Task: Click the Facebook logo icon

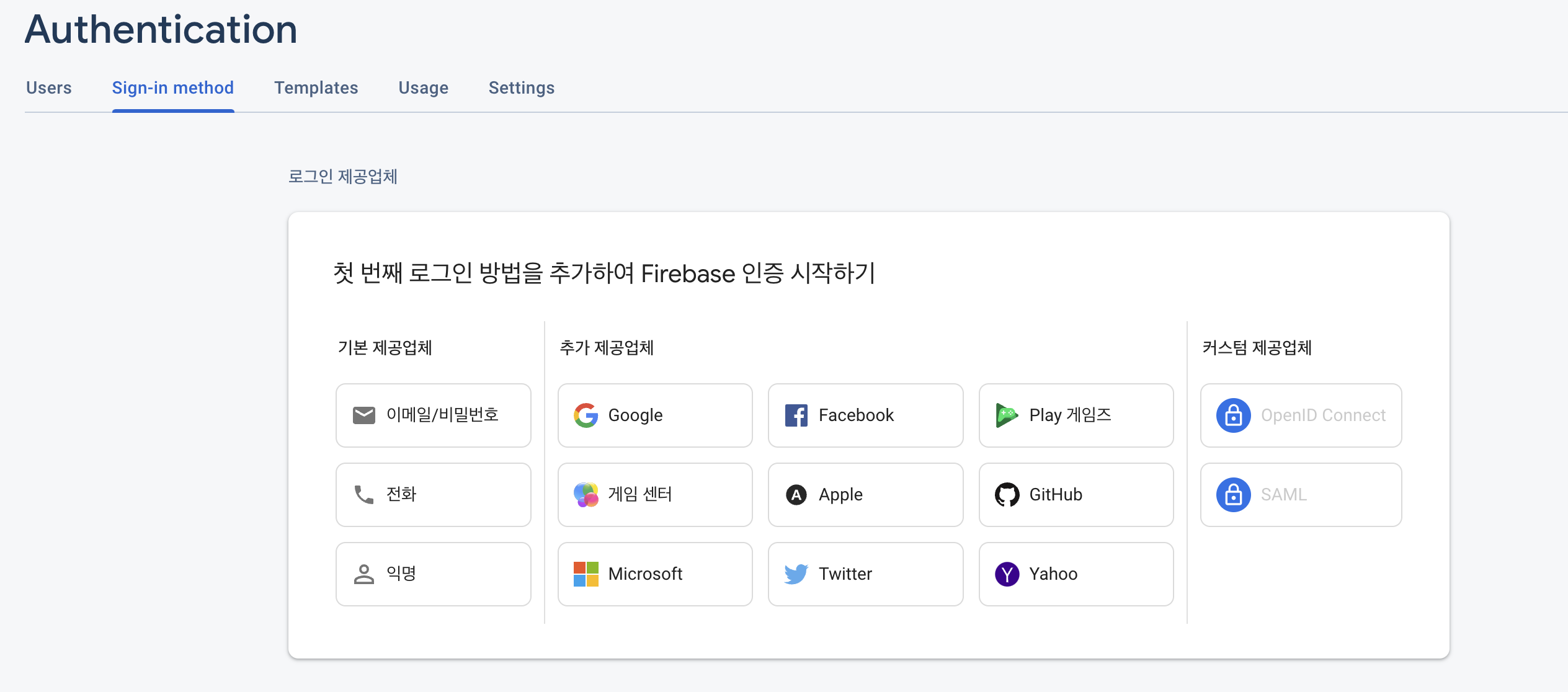Action: (796, 415)
